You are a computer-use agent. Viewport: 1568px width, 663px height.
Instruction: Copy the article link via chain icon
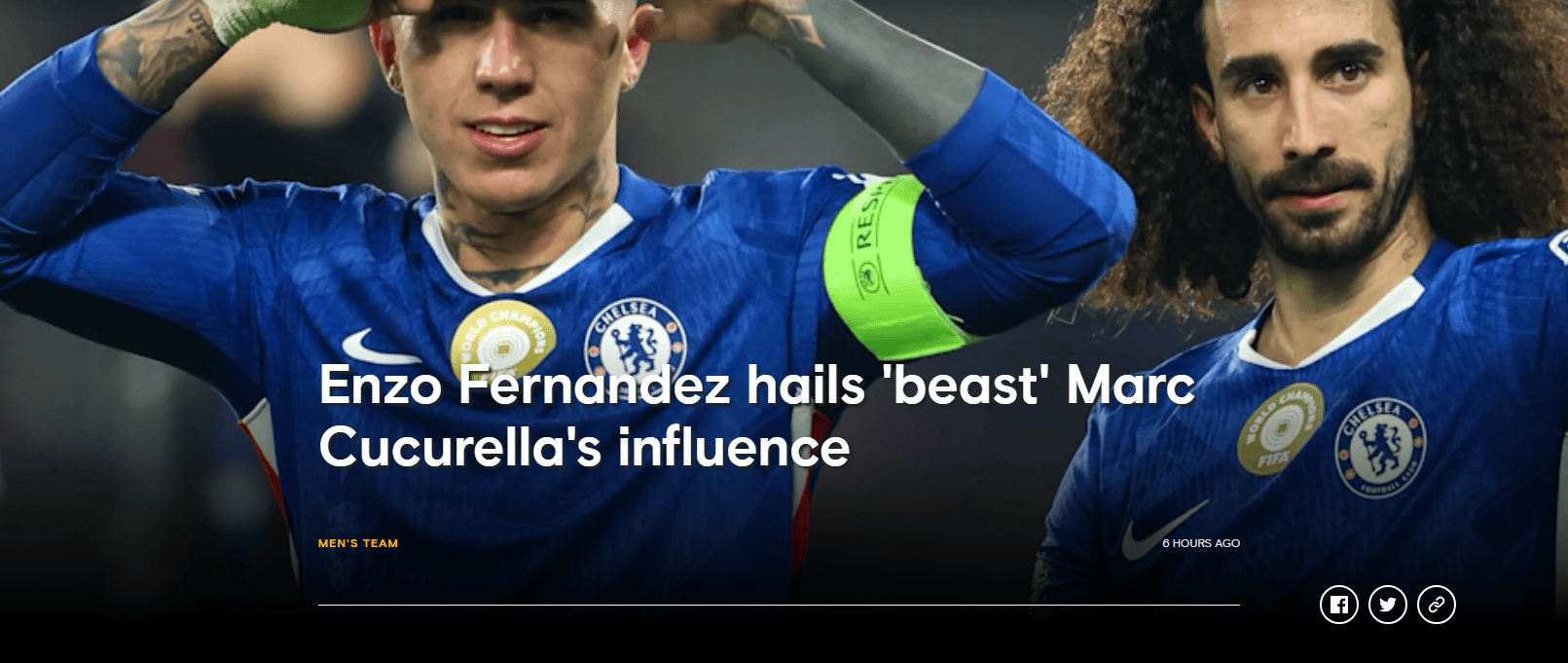[x=1436, y=605]
